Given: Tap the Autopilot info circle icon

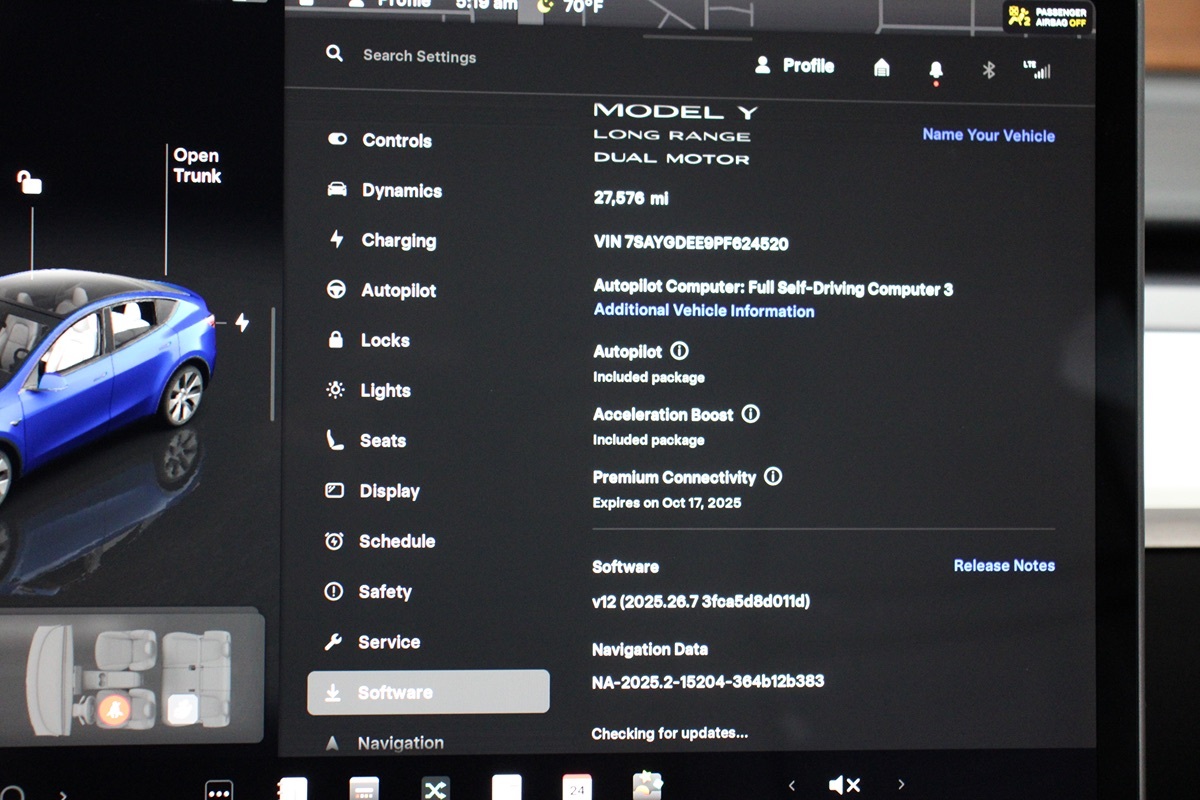Looking at the screenshot, I should tap(680, 351).
